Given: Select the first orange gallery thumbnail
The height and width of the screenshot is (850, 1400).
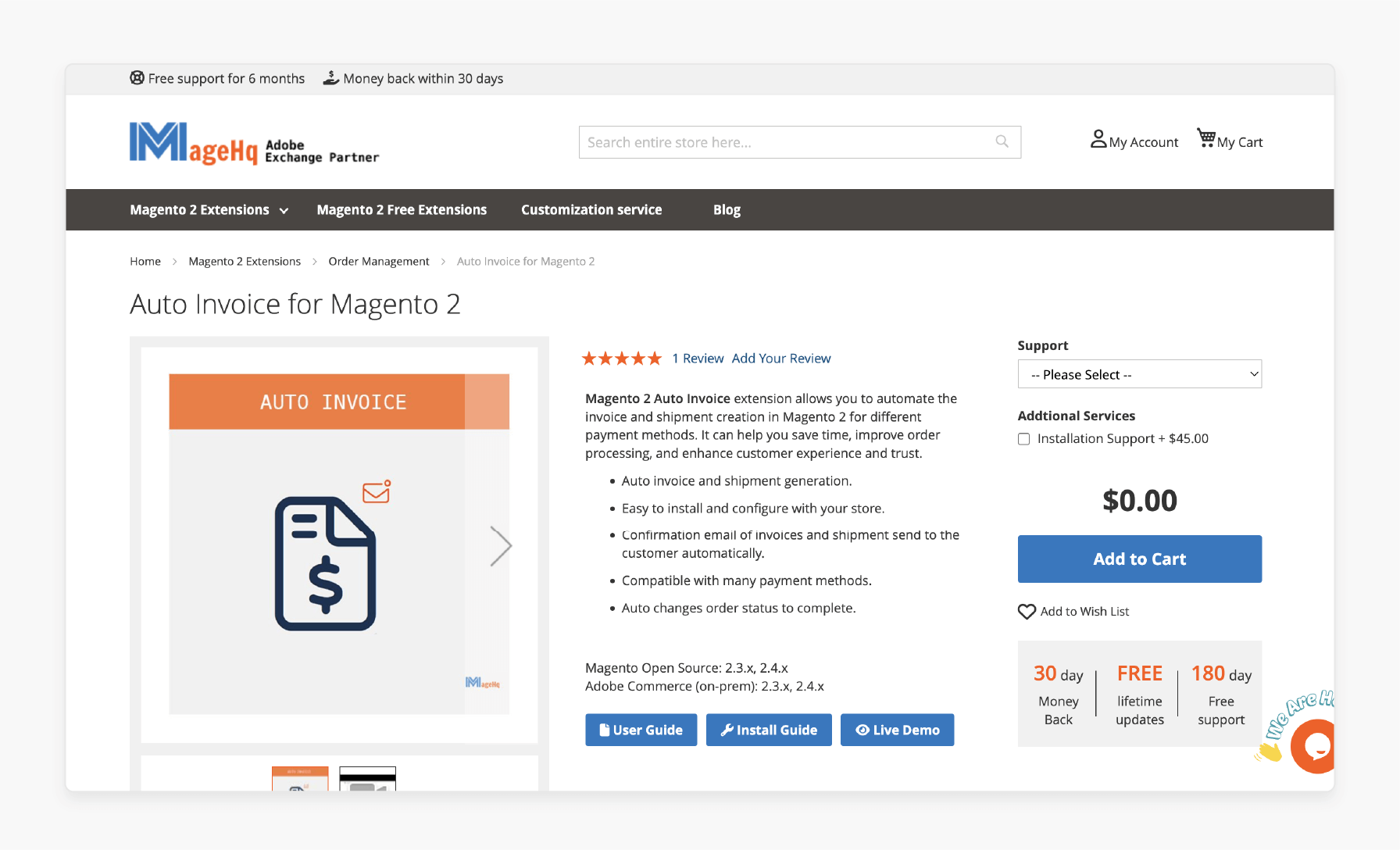Looking at the screenshot, I should click(x=300, y=779).
